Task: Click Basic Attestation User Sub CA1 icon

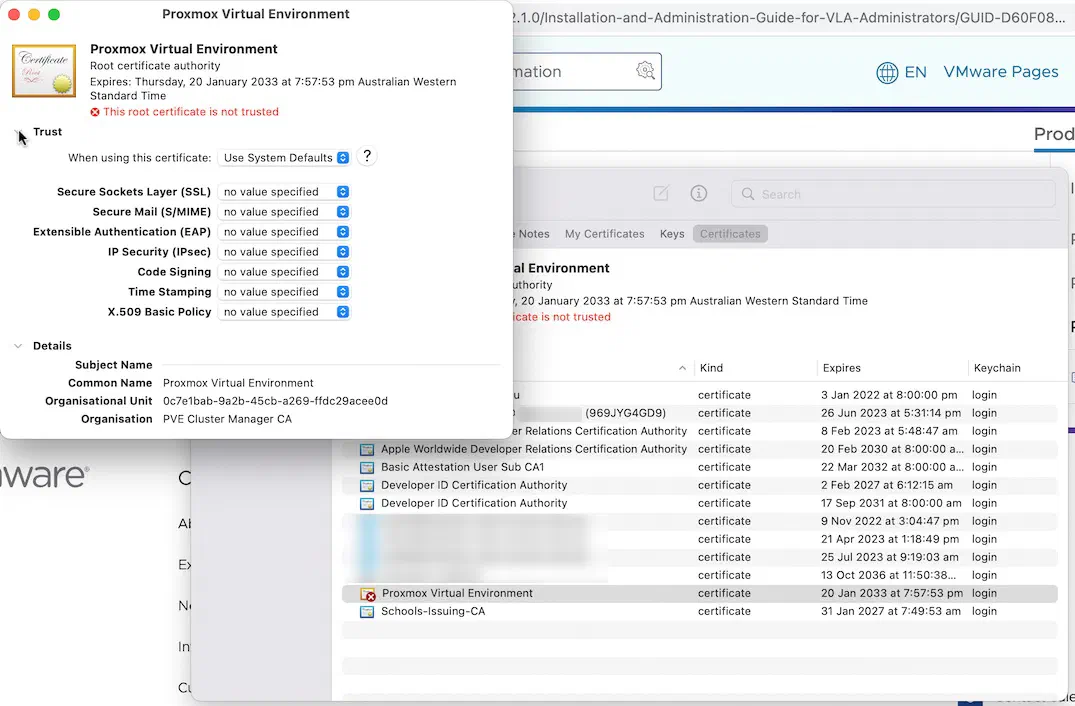Action: point(367,467)
